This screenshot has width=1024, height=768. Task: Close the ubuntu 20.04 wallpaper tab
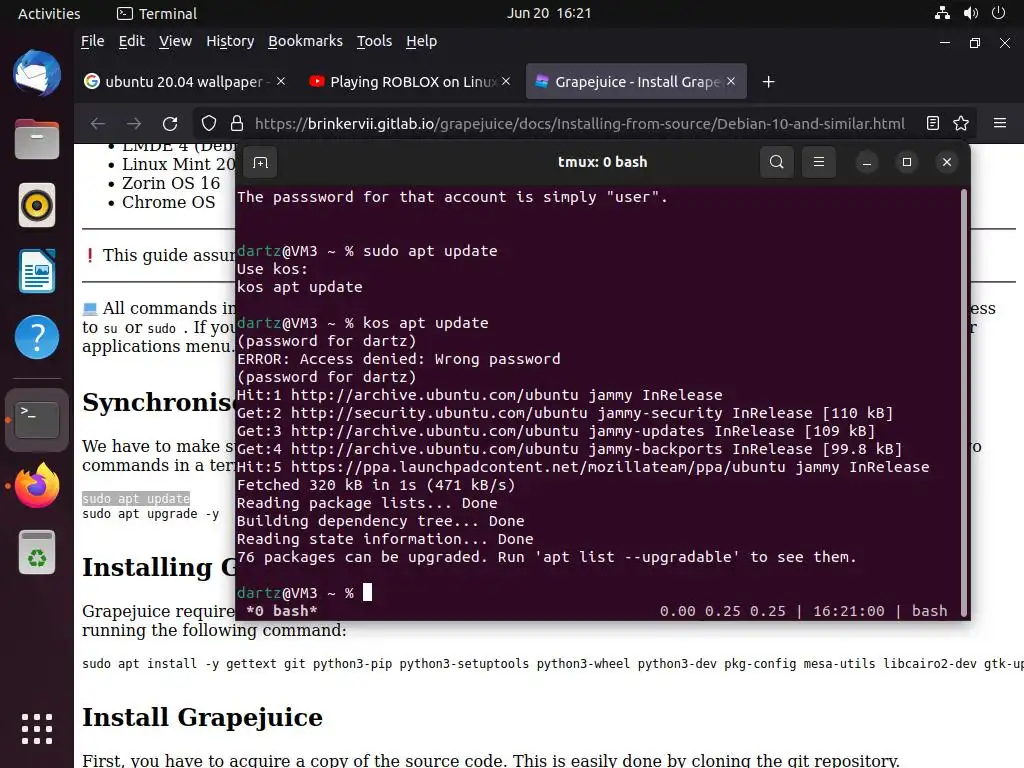[x=281, y=81]
